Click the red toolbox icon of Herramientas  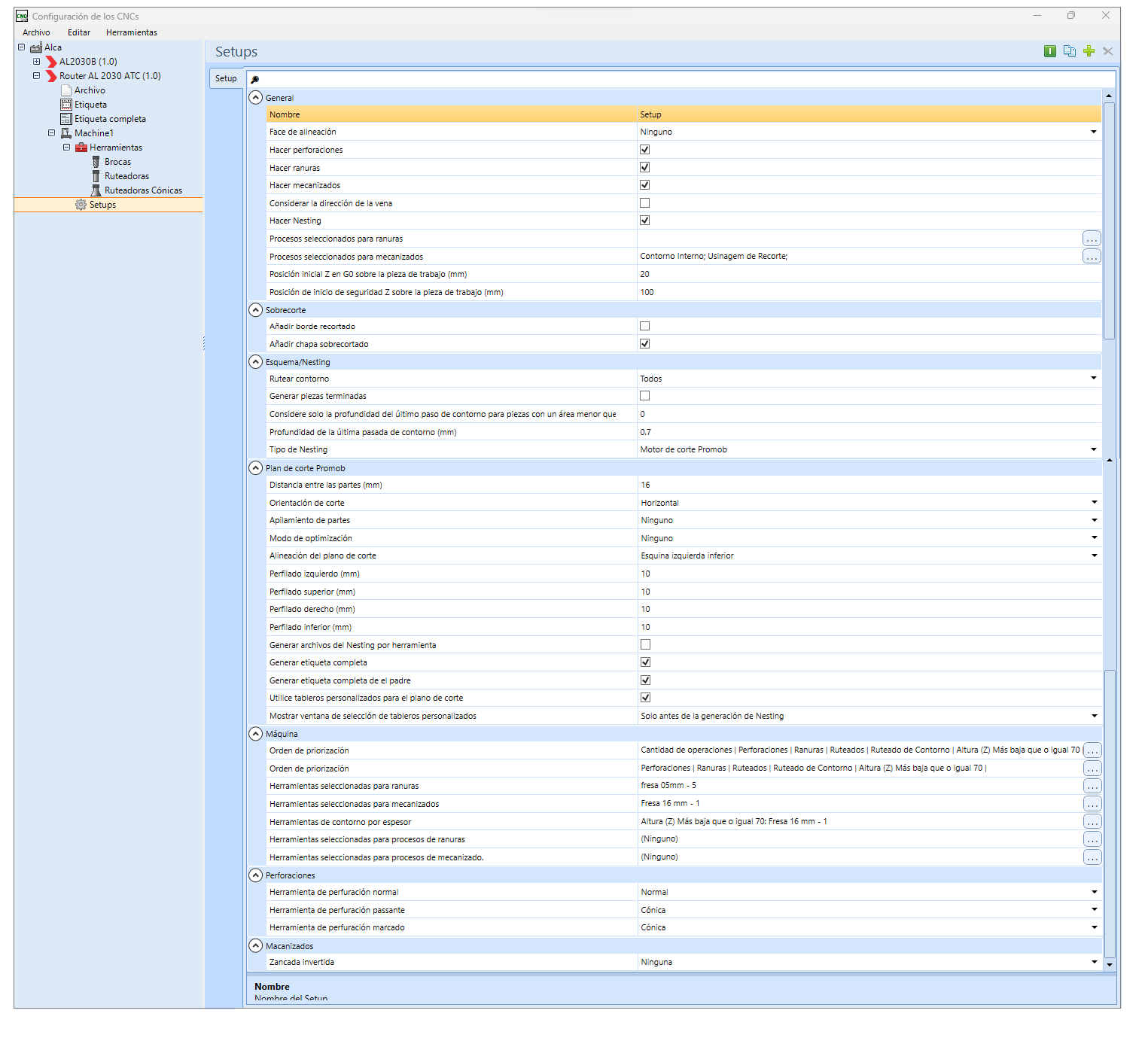coord(81,148)
